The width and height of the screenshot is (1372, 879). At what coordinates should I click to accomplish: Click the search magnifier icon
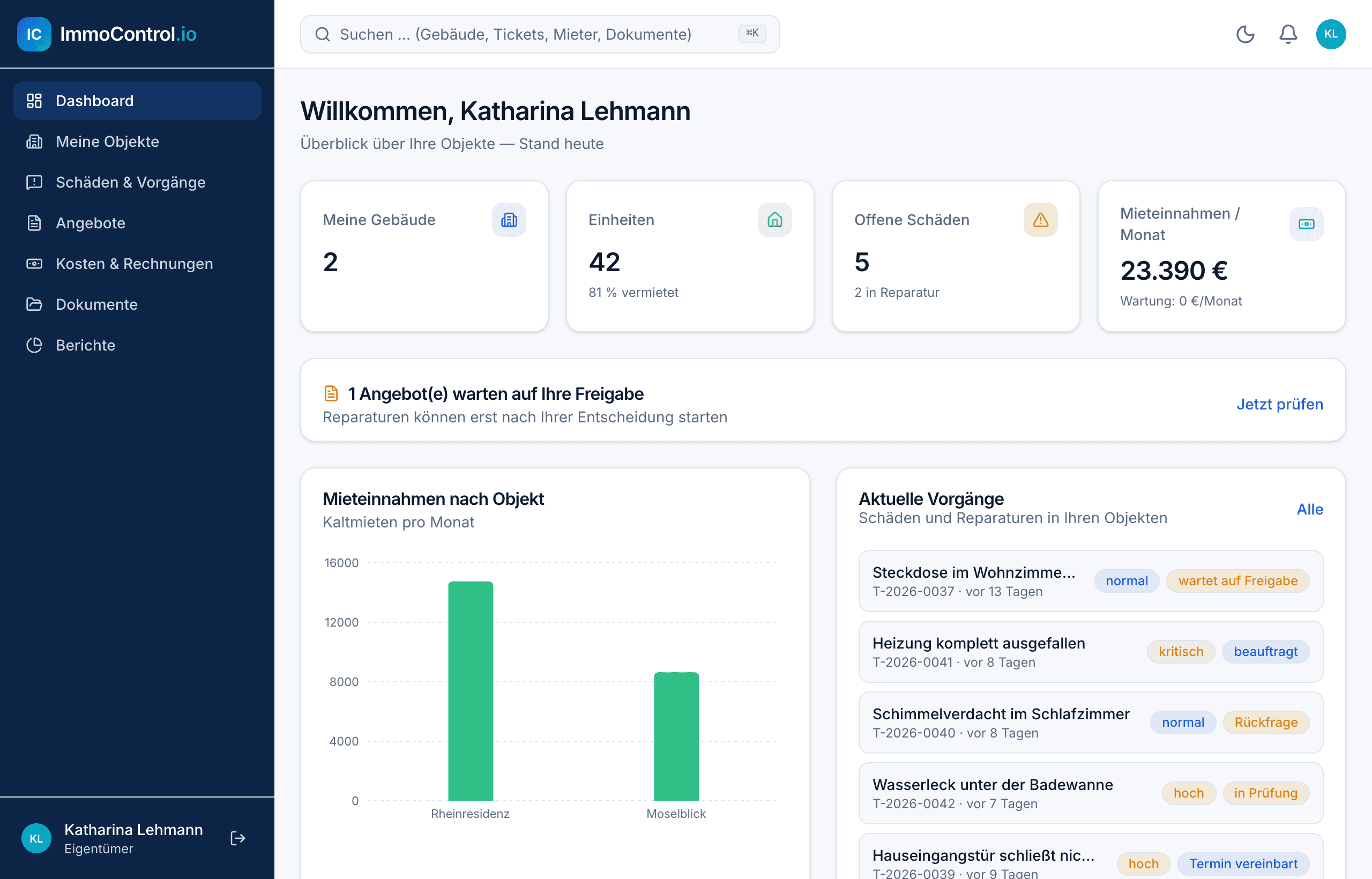click(323, 34)
